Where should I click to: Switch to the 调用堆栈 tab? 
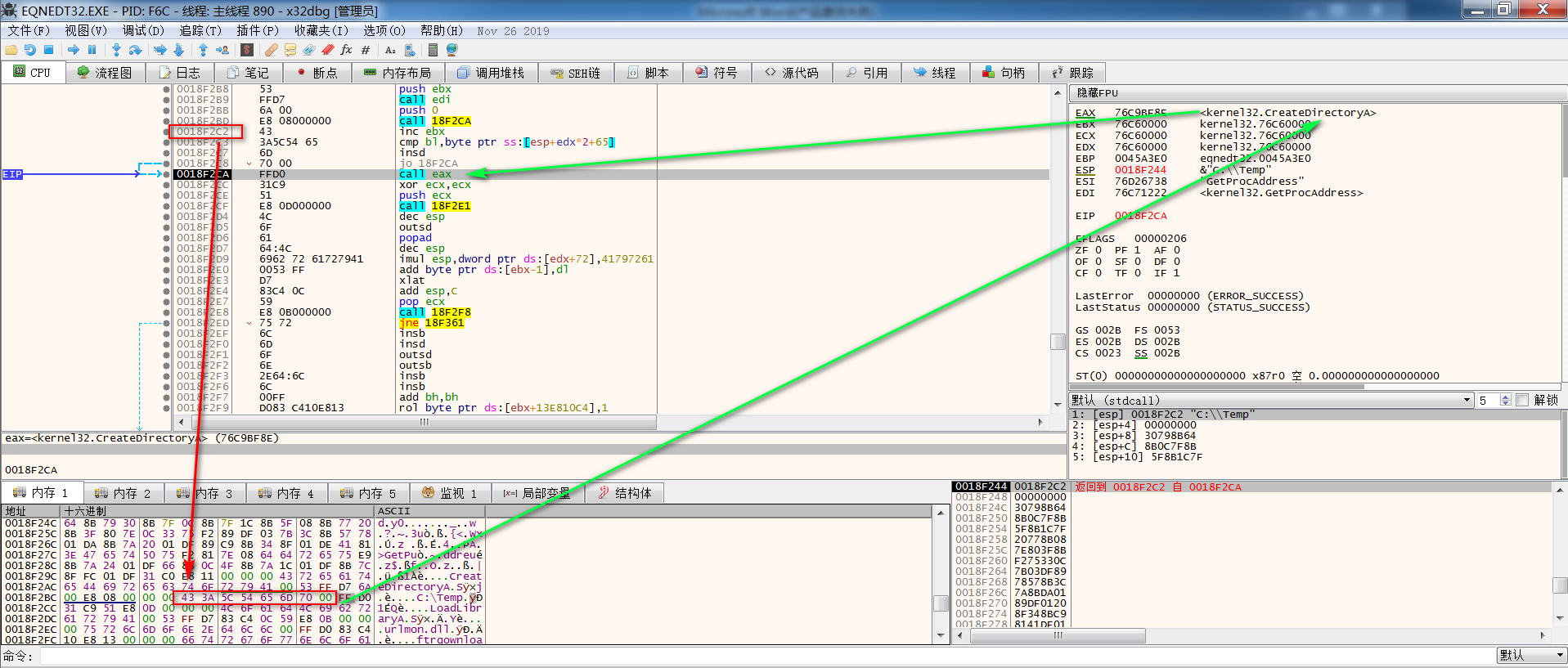[x=491, y=73]
